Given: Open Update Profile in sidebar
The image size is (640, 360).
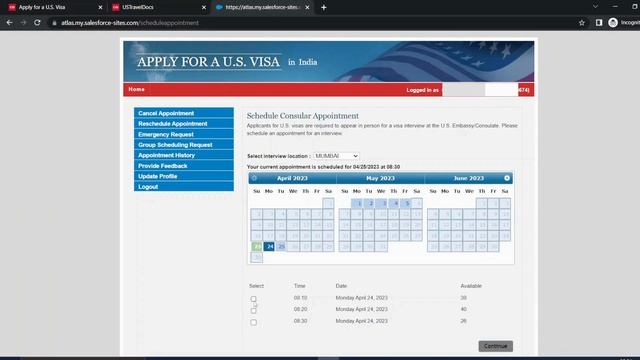Looking at the screenshot, I should point(184,176).
